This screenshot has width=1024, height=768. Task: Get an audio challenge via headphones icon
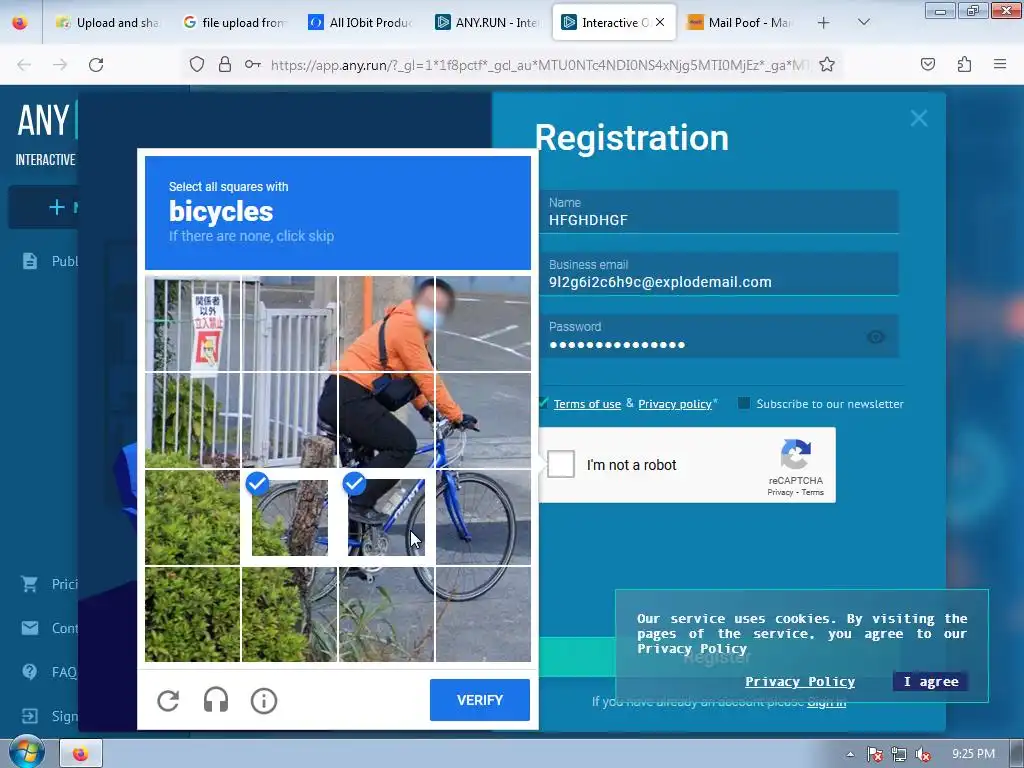pos(216,701)
